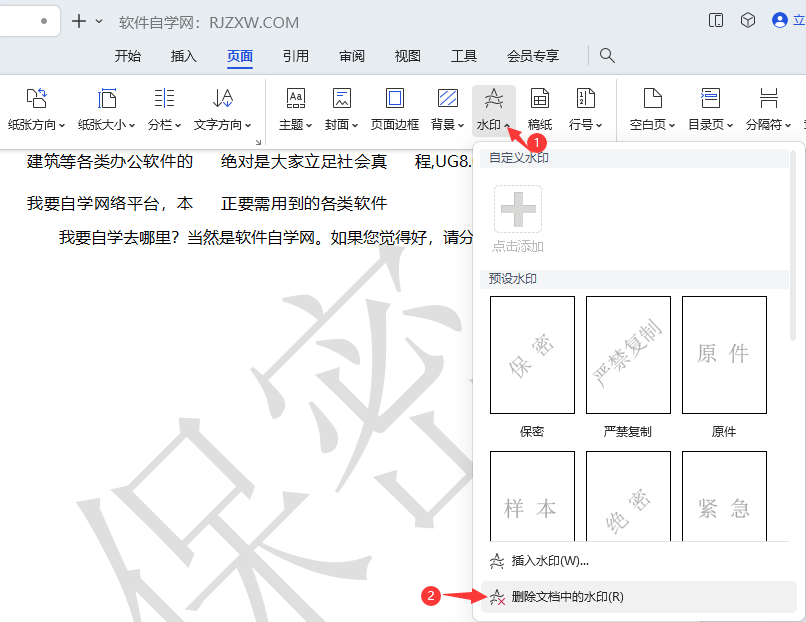Select the 原件 preset watermark thumbnail
806x622 pixels.
point(724,355)
